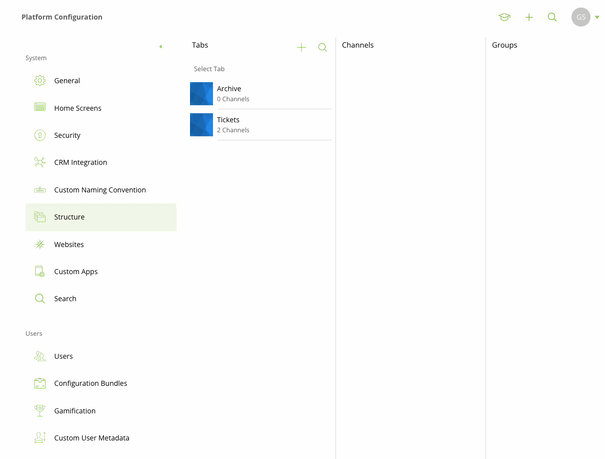Select the Archive tab thumbnail
This screenshot has height=459, width=605.
point(201,93)
